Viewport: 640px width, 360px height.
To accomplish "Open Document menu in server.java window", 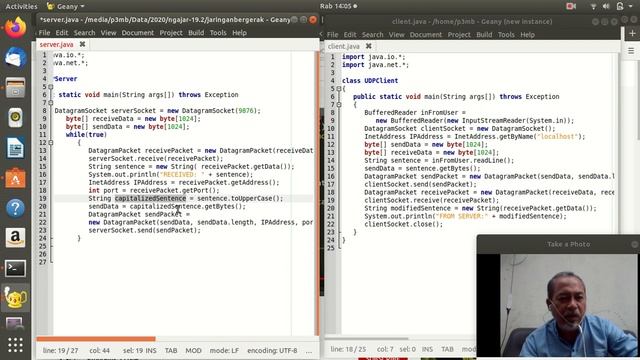I will tap(138, 33).
